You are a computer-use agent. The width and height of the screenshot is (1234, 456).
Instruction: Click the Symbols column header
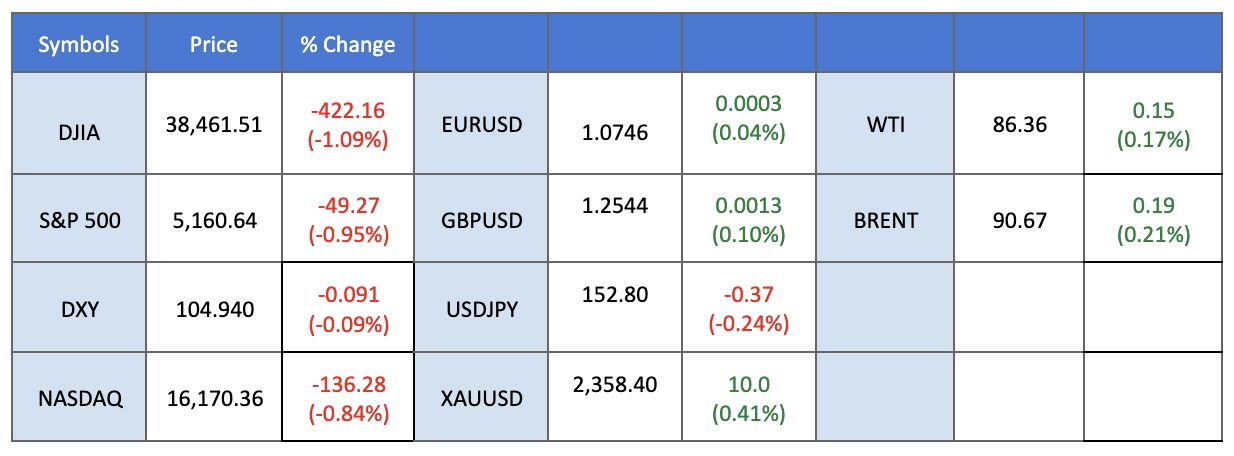pyautogui.click(x=79, y=44)
